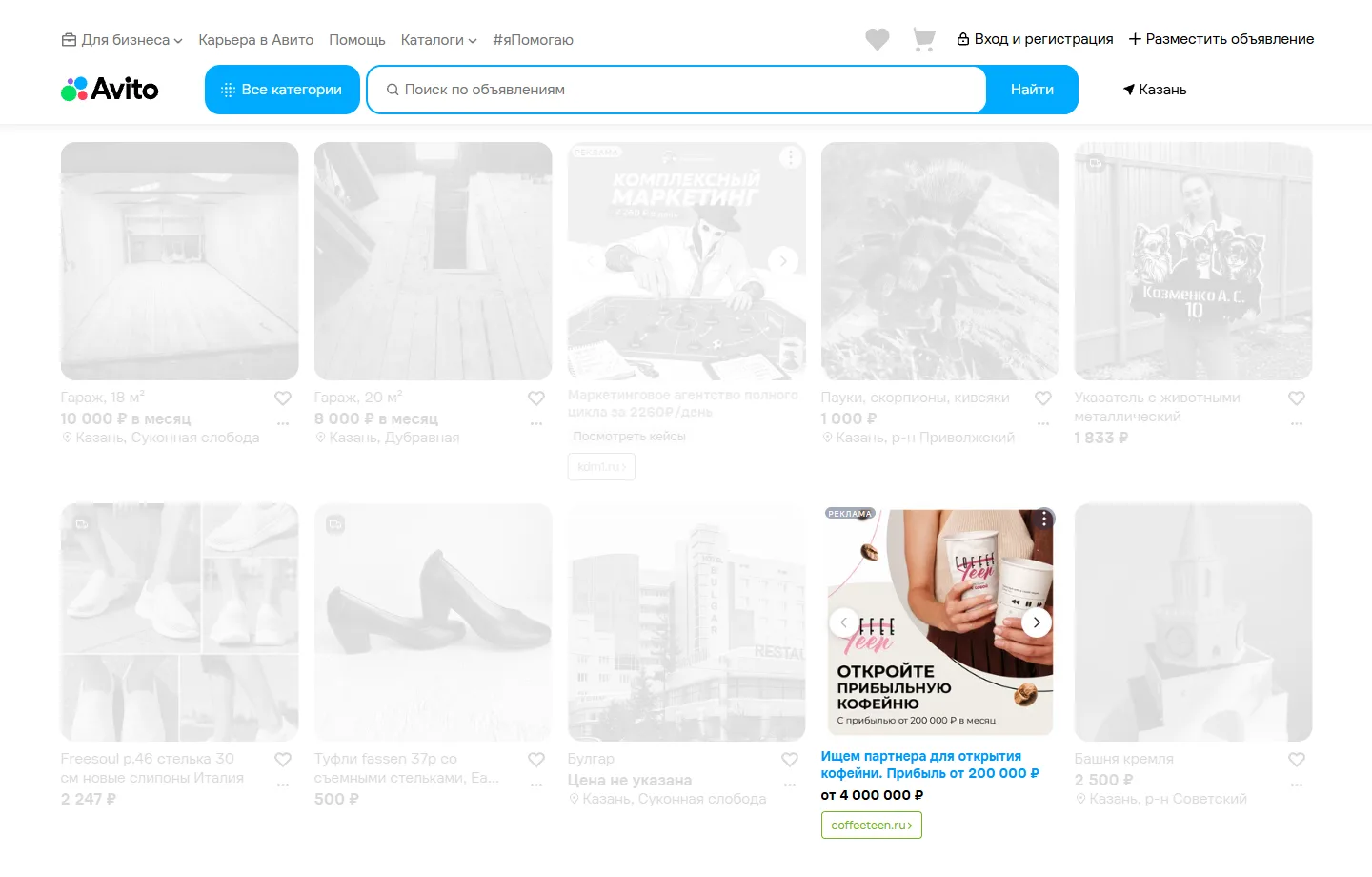Open Вход и регистрация
The width and height of the screenshot is (1372, 877).
[x=1035, y=39]
